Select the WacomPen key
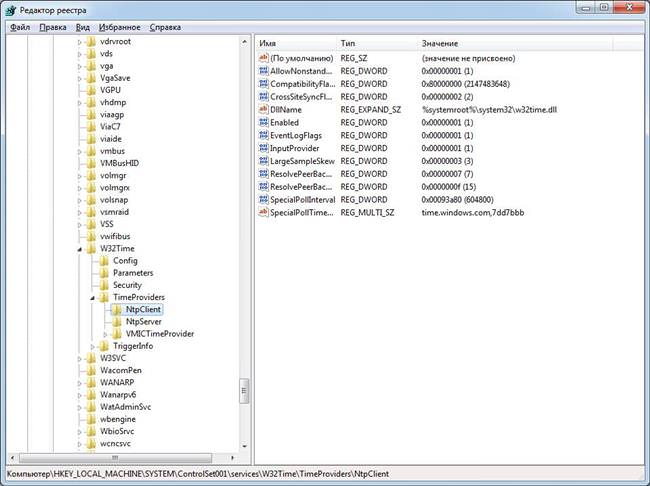This screenshot has height=486, width=650. point(121,370)
